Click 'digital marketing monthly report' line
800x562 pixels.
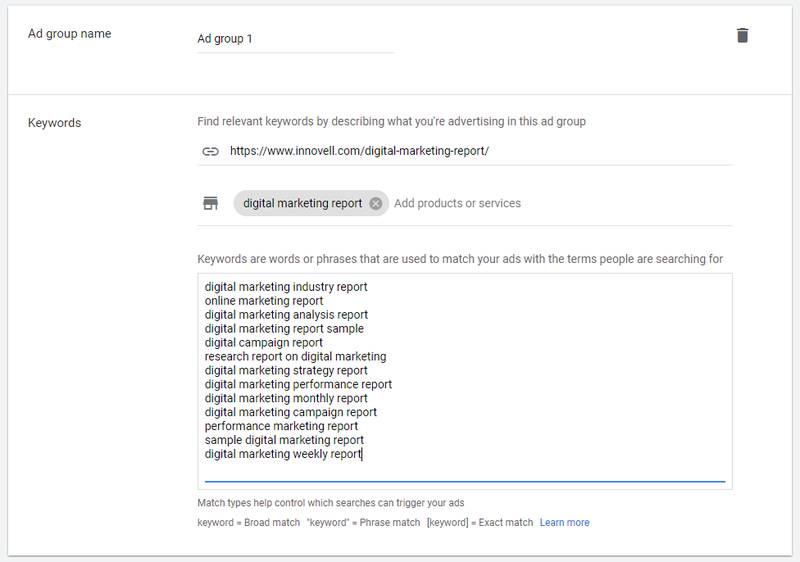pos(286,398)
